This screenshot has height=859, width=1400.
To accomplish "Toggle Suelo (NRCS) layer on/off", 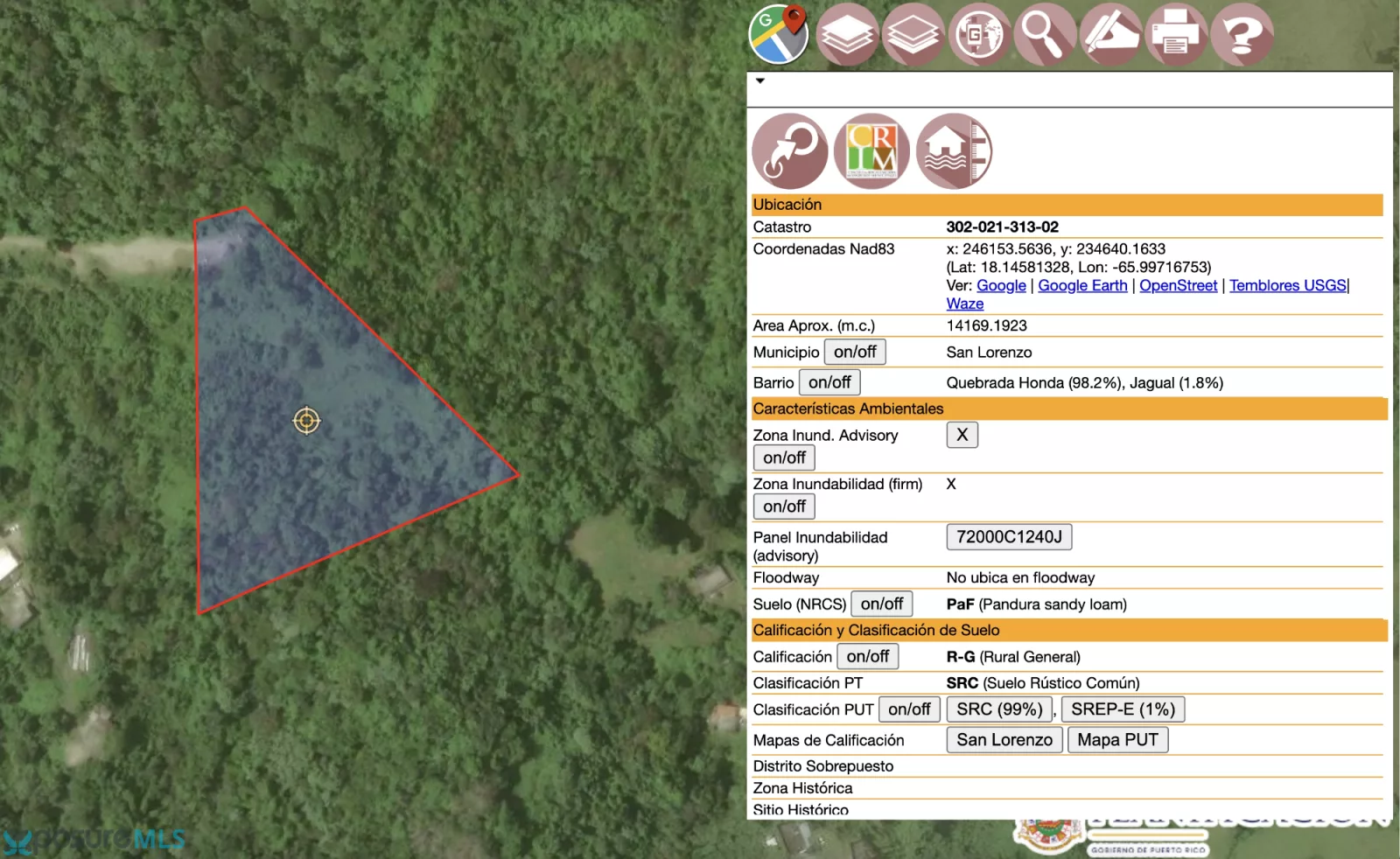I will [x=882, y=604].
